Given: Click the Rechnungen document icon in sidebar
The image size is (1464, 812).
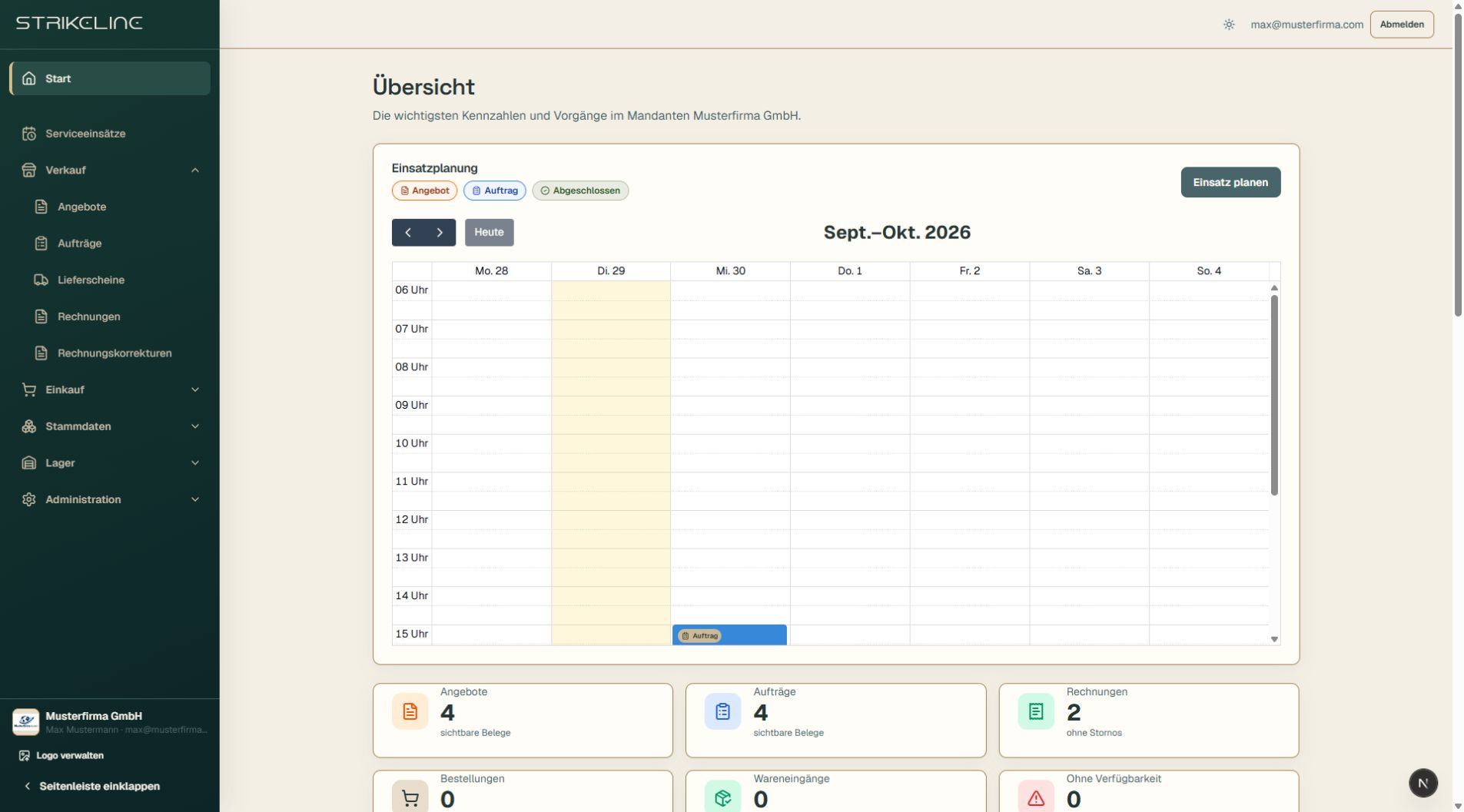Looking at the screenshot, I should [x=41, y=317].
